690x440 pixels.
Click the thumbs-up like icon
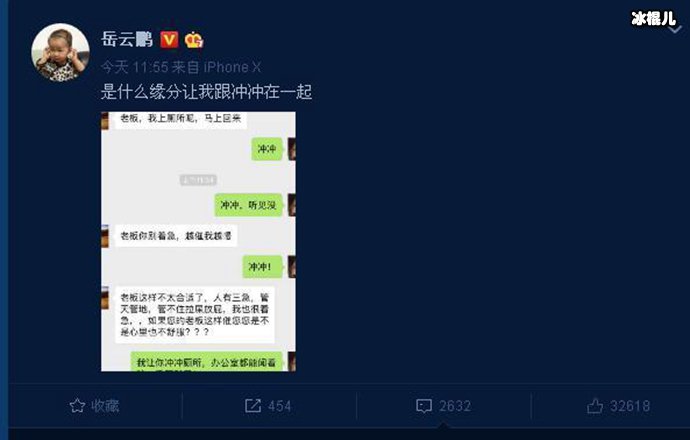pyautogui.click(x=595, y=406)
